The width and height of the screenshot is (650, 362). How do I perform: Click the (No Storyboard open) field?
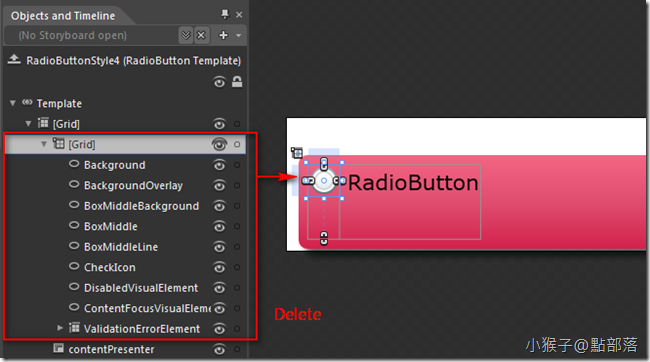(91, 36)
